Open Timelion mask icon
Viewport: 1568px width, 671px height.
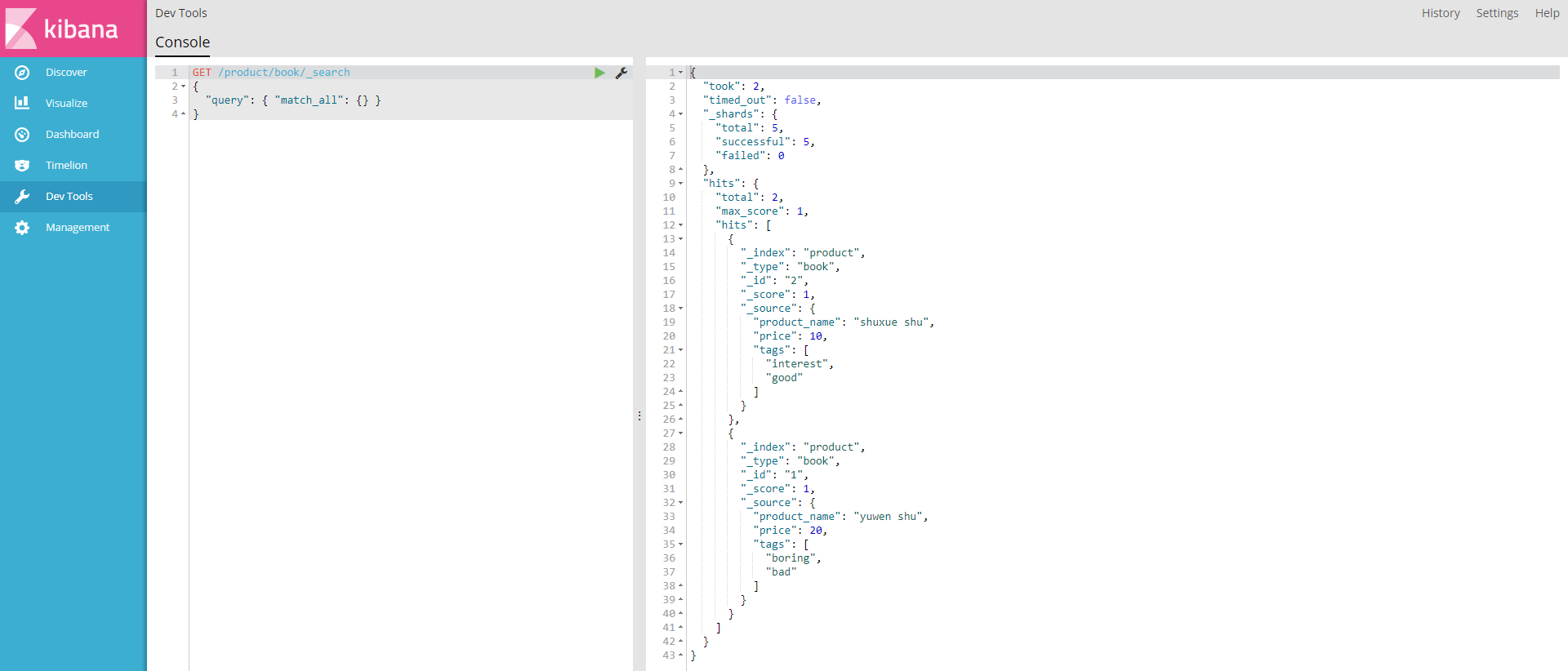tap(22, 166)
